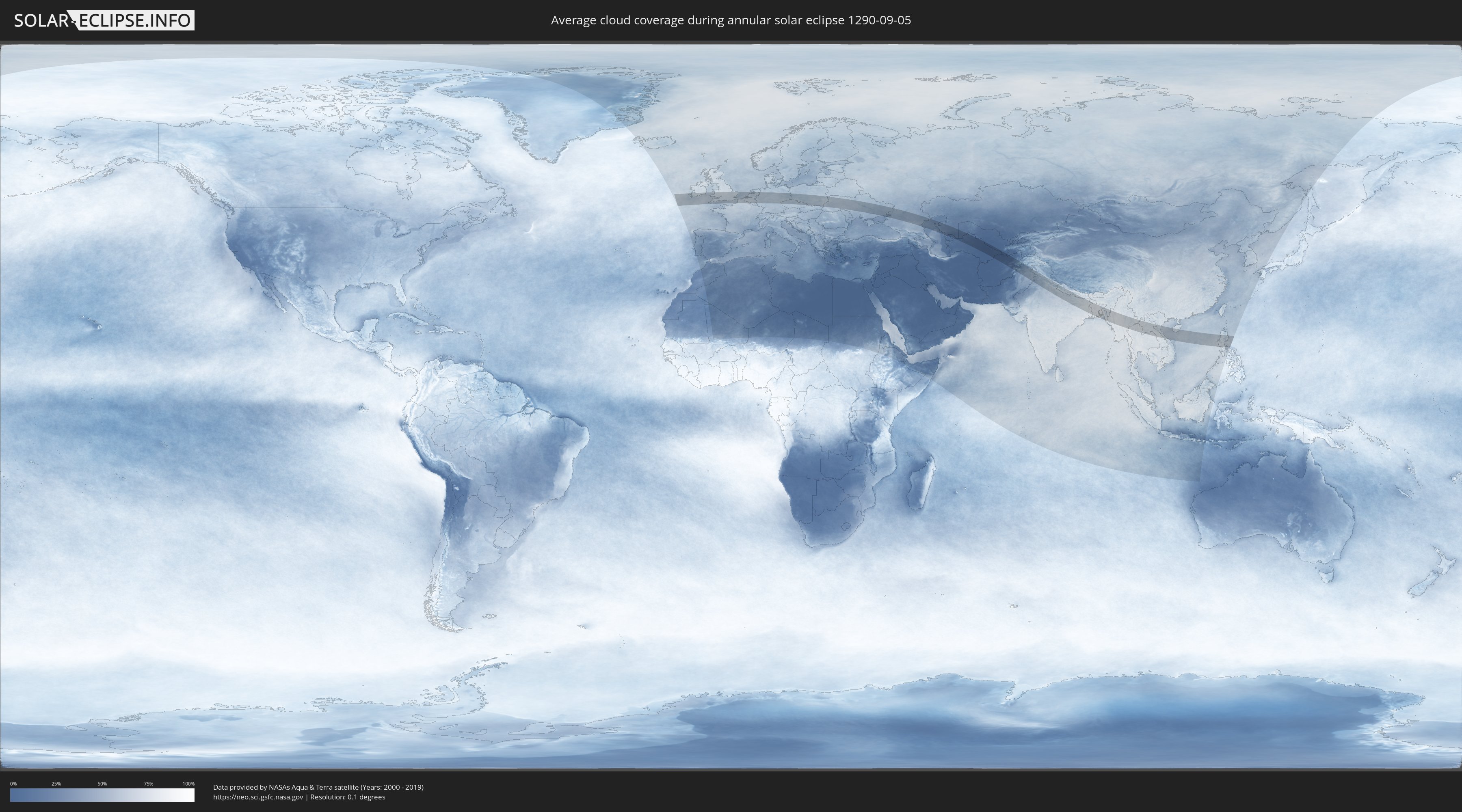Image resolution: width=1462 pixels, height=812 pixels.
Task: Click the cloud coverage map title text
Action: (x=731, y=20)
